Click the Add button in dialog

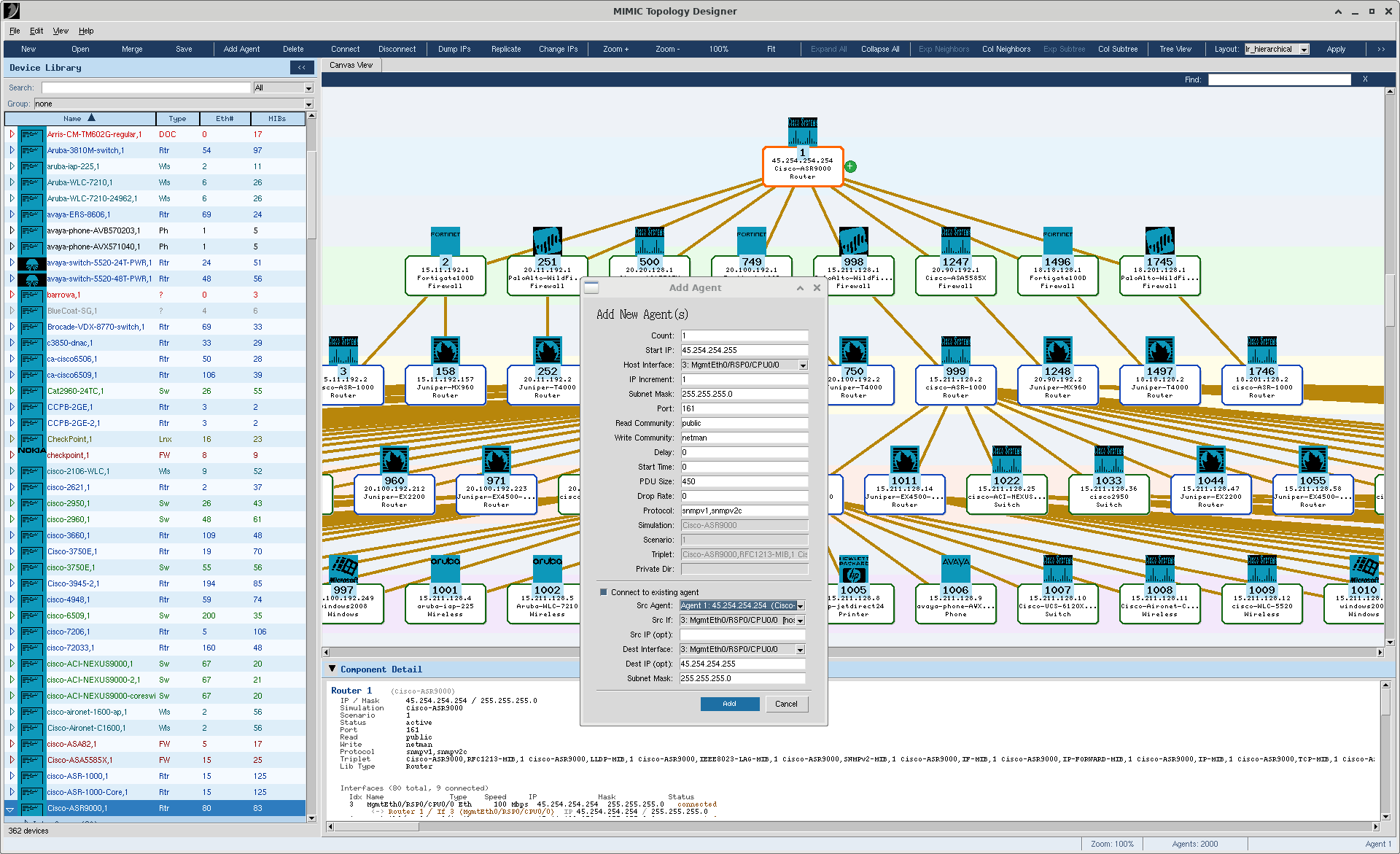point(730,704)
